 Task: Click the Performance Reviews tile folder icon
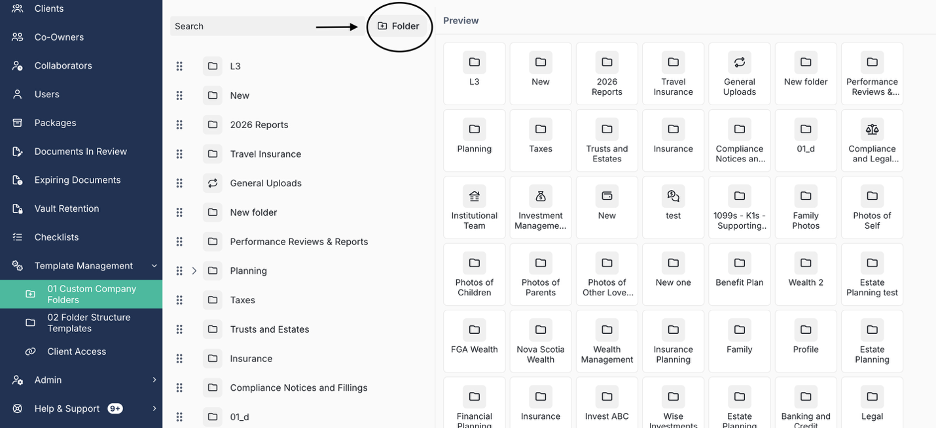[x=872, y=62]
